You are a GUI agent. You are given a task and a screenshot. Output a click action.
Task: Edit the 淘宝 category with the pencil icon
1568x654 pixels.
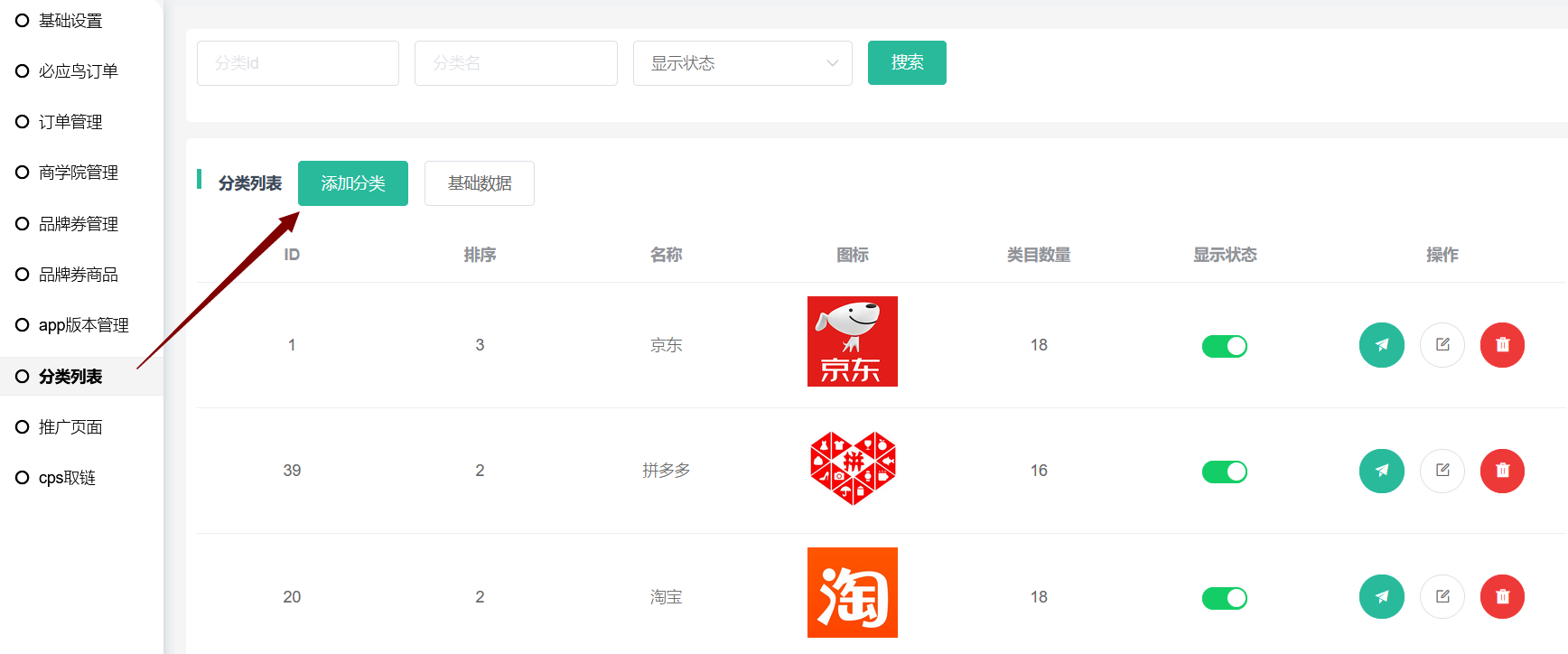coord(1442,597)
